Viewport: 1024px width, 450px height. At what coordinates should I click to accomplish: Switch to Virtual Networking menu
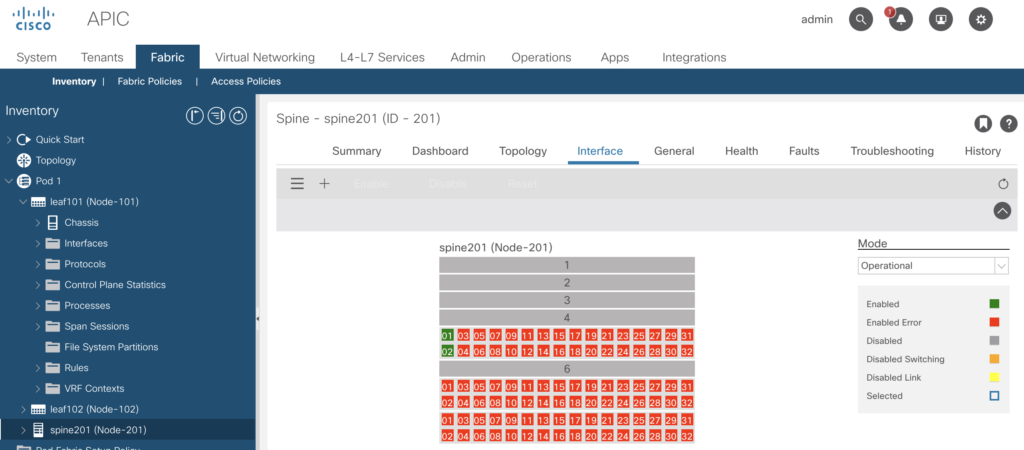[x=264, y=57]
